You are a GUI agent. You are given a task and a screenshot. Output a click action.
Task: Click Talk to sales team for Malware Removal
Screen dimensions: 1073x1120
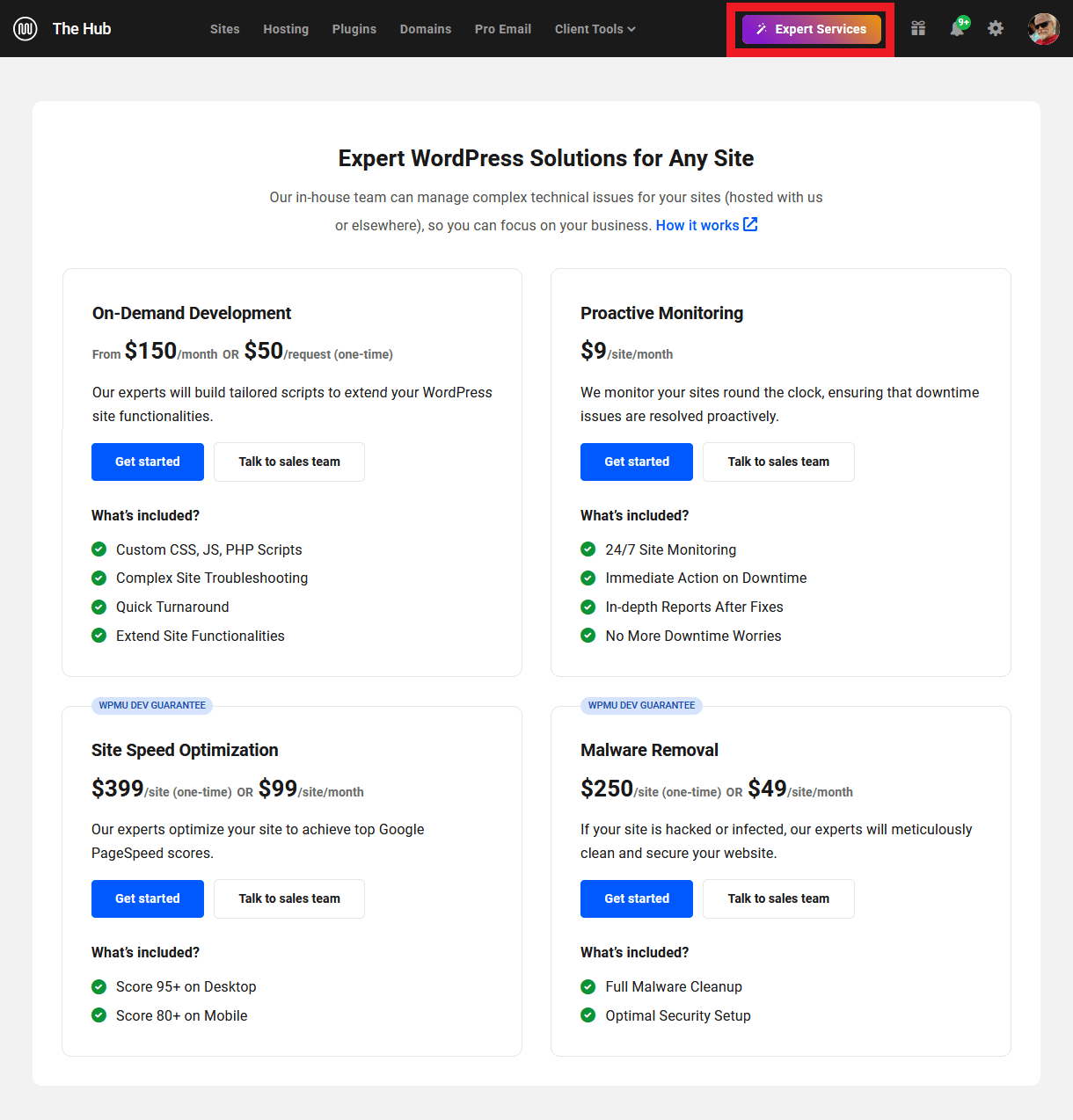pos(777,898)
